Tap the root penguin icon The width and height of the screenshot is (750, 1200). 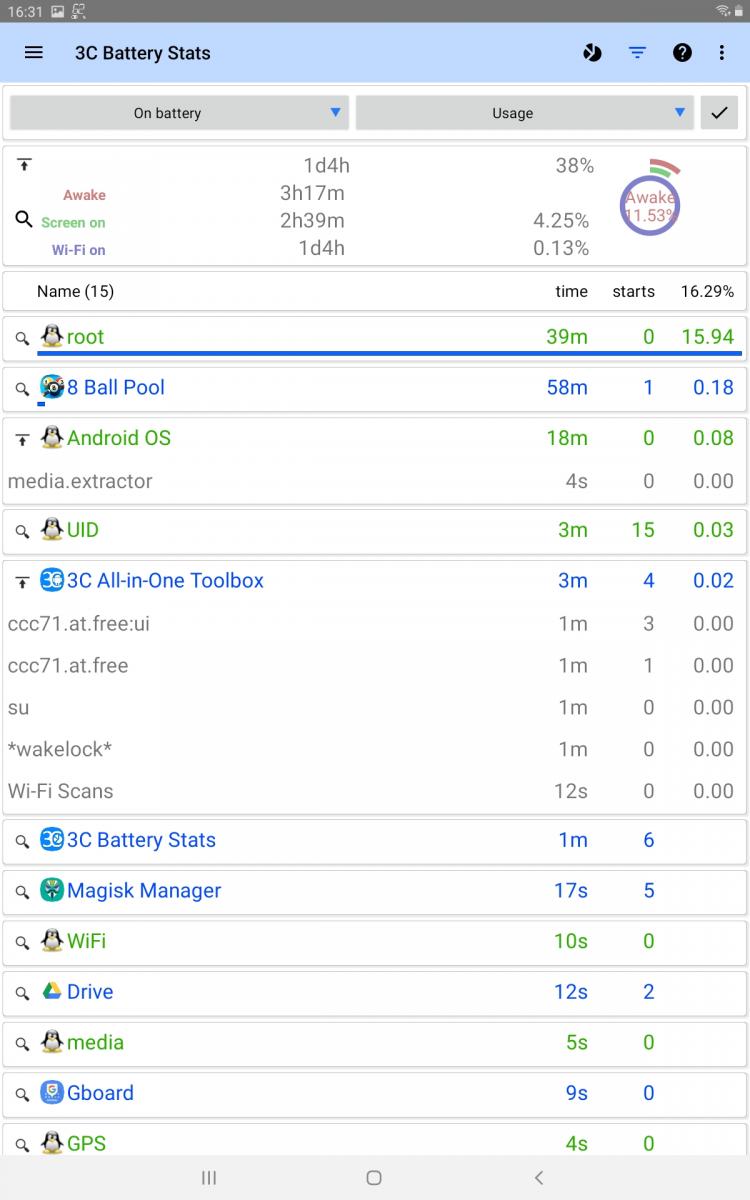click(x=52, y=336)
